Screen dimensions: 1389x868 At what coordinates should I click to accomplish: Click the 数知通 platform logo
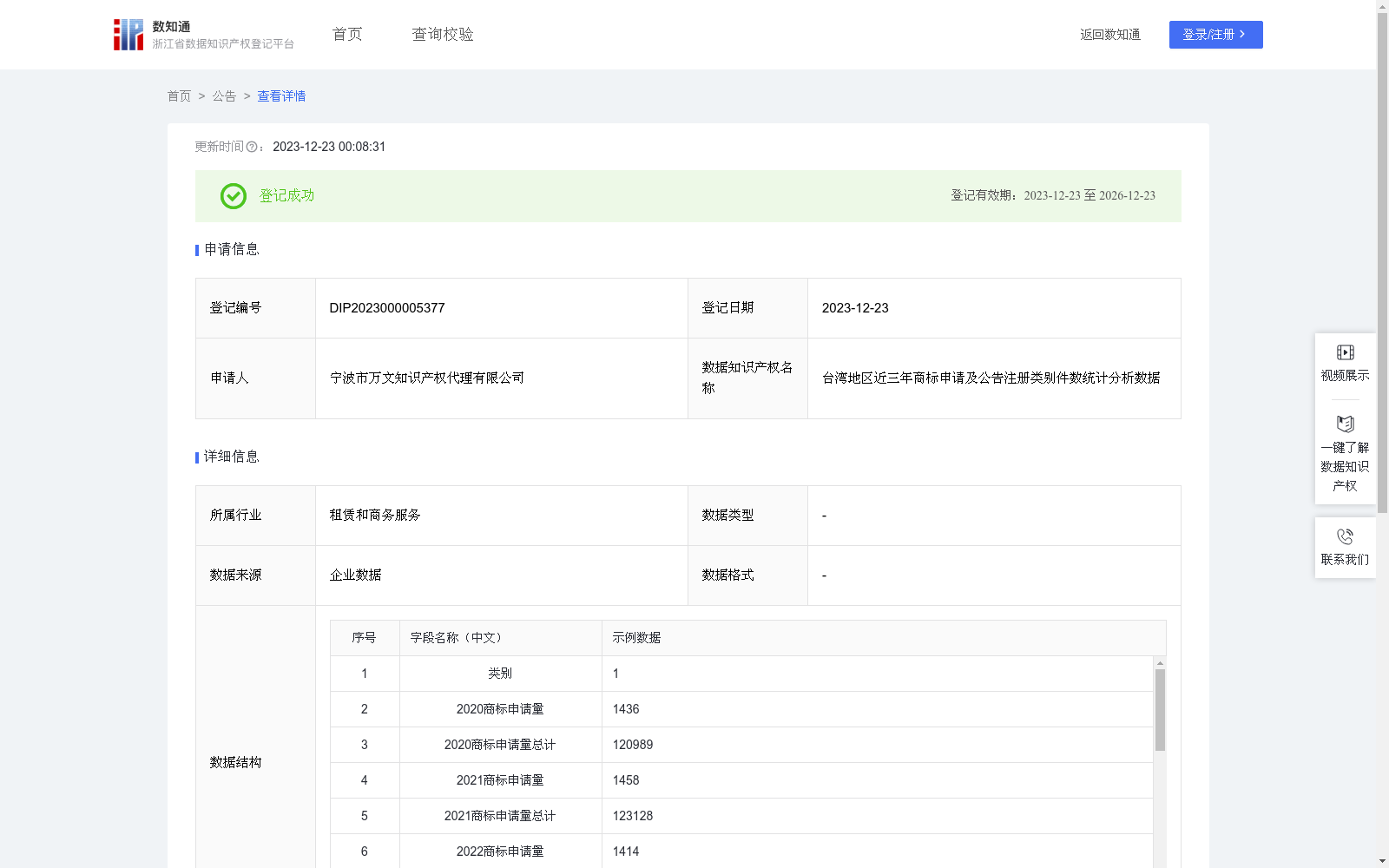[204, 35]
